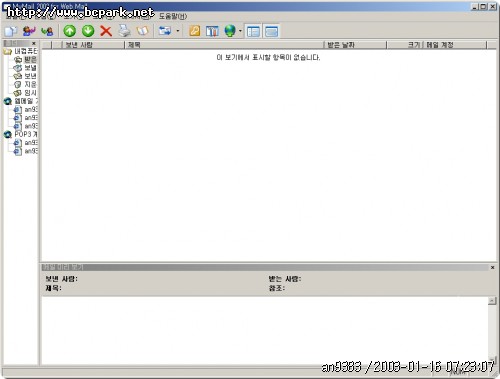The width and height of the screenshot is (500, 379).
Task: Minimize the MyMail window
Action: pos(475,6)
